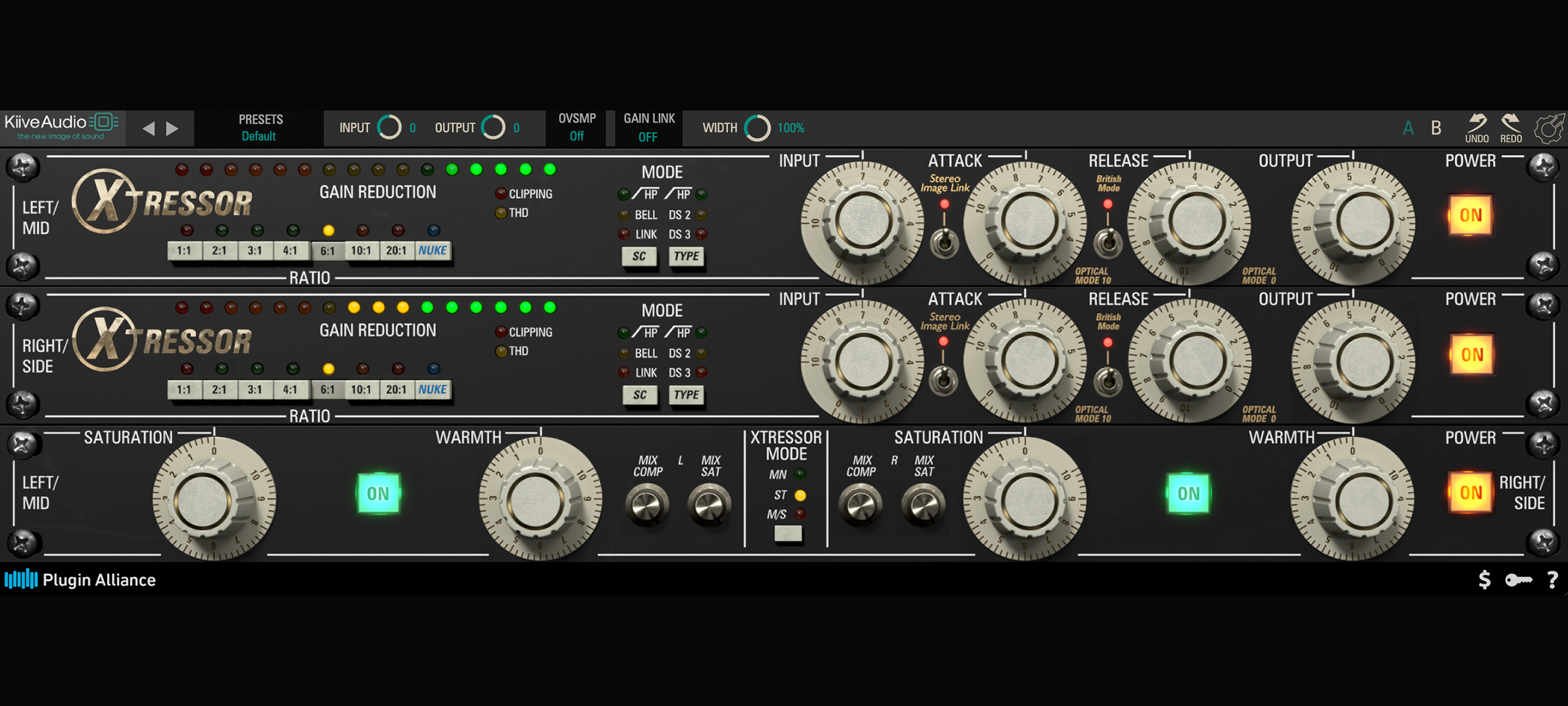1568x706 pixels.
Task: Select 2:1 ratio on Left/Mid channel
Action: click(220, 251)
